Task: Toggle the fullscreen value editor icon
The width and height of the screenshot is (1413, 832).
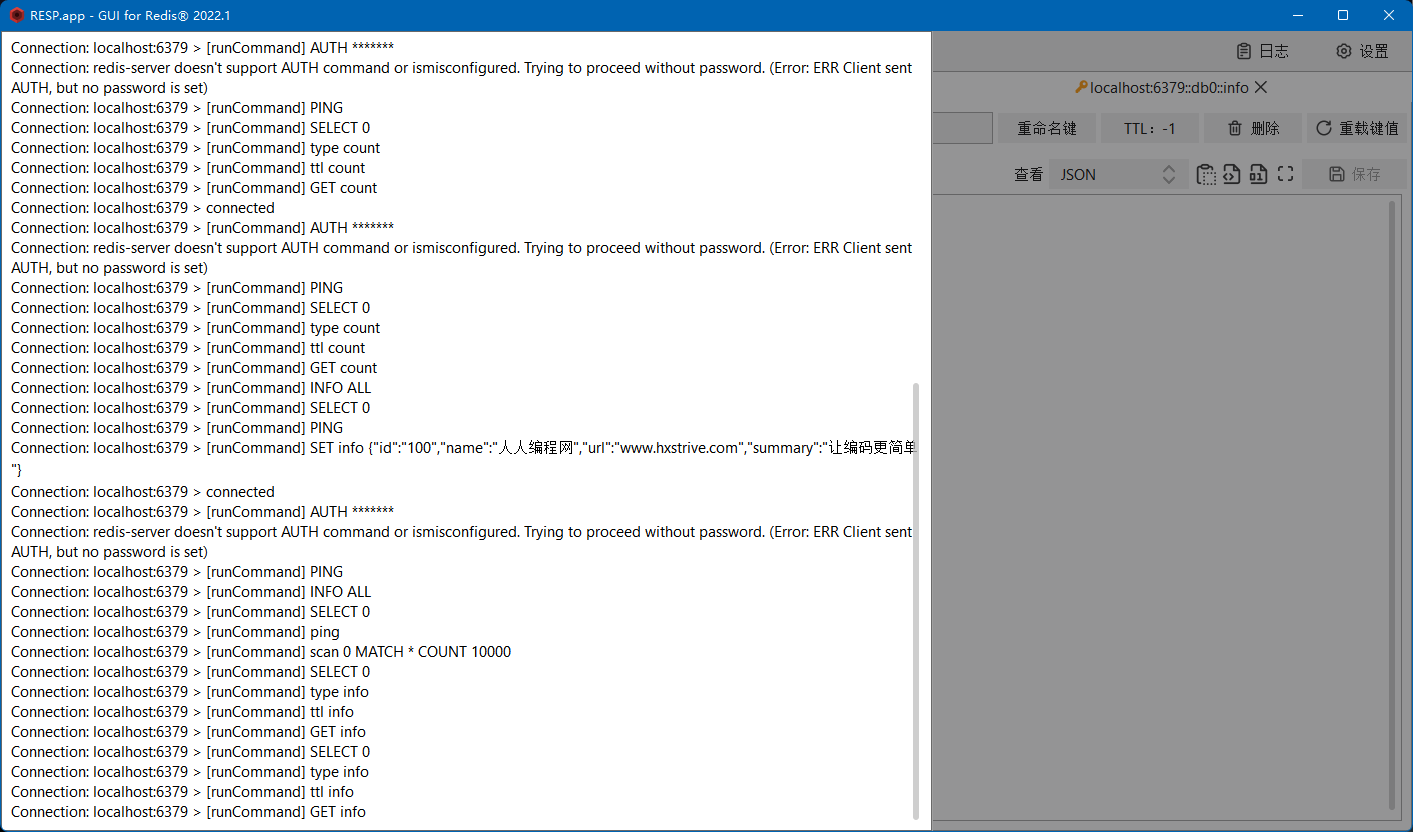Action: (x=1285, y=174)
